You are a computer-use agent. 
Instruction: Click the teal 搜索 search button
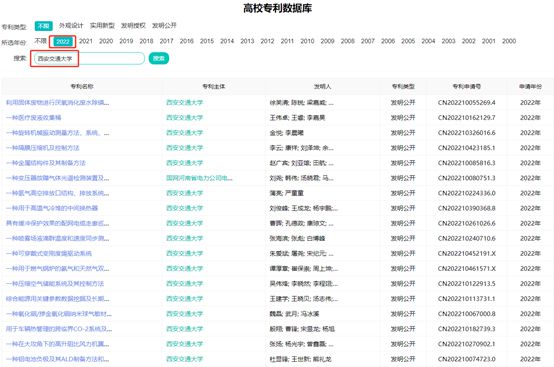[x=159, y=58]
